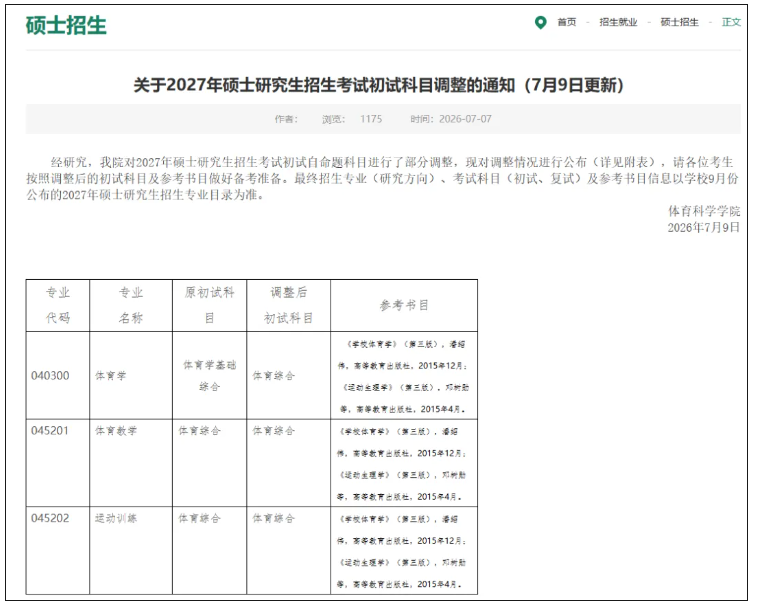
Task: Click the 作者 label
Action: [x=286, y=119]
